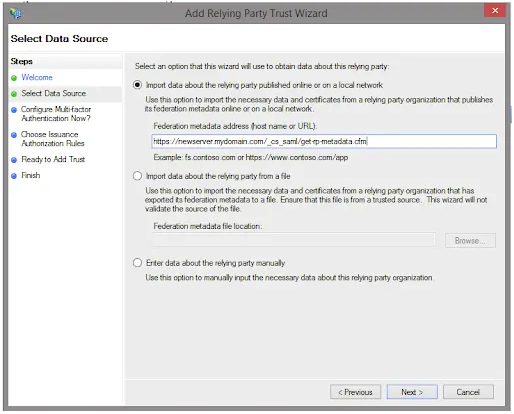514x414 pixels.
Task: Close the Add Relying Party Trust Wizard
Action: coord(495,10)
